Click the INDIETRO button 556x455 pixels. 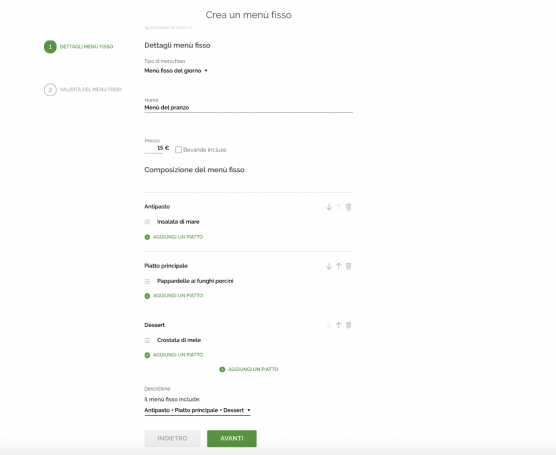click(x=172, y=439)
